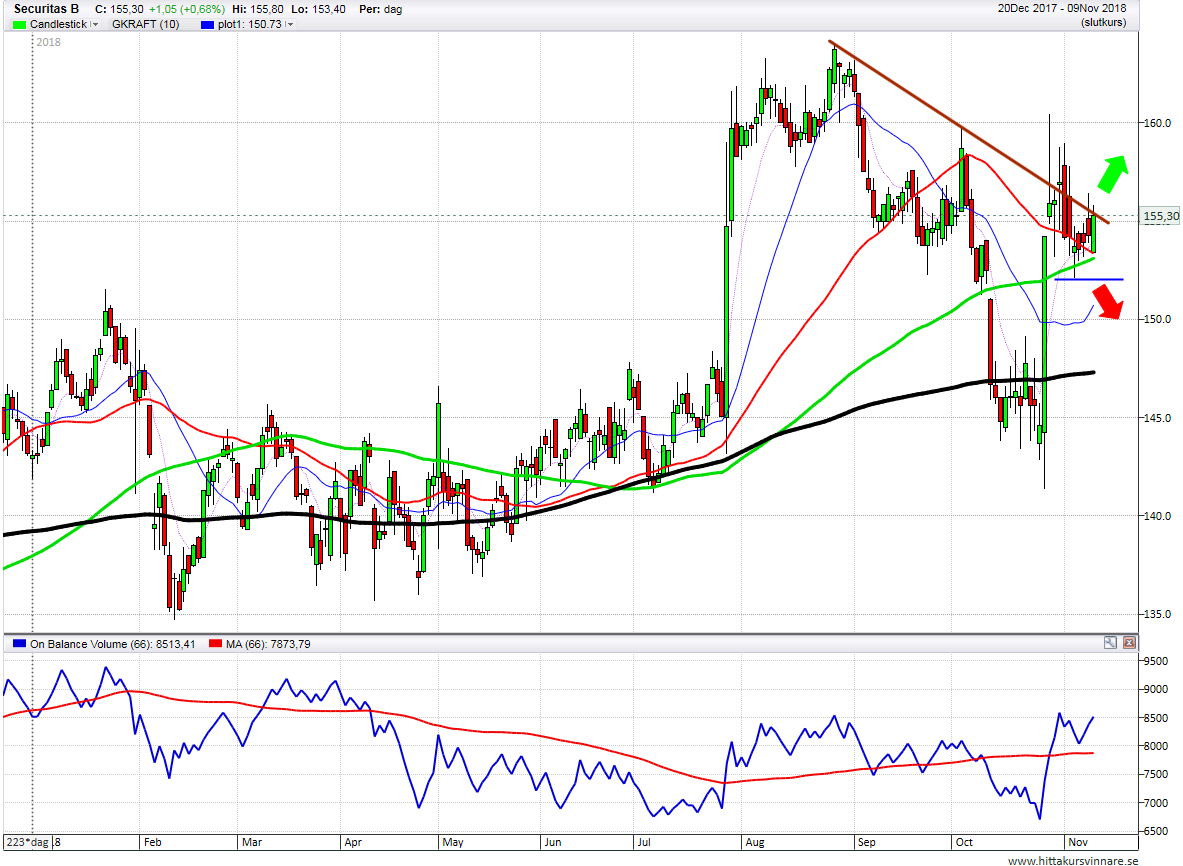Click the blue On Balance Volume swatch

20,643
